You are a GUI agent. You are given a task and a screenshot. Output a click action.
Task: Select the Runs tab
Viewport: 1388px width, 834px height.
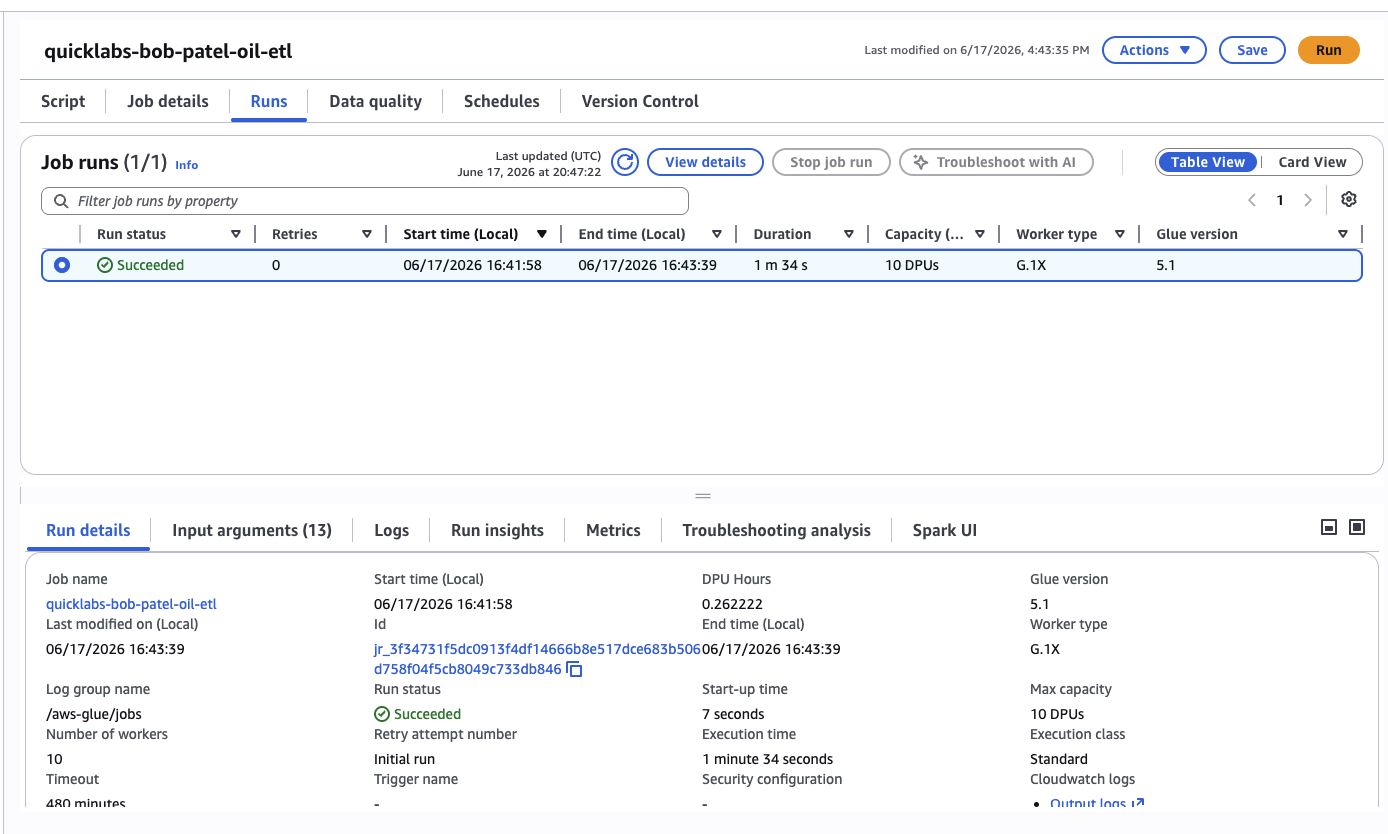pos(269,101)
